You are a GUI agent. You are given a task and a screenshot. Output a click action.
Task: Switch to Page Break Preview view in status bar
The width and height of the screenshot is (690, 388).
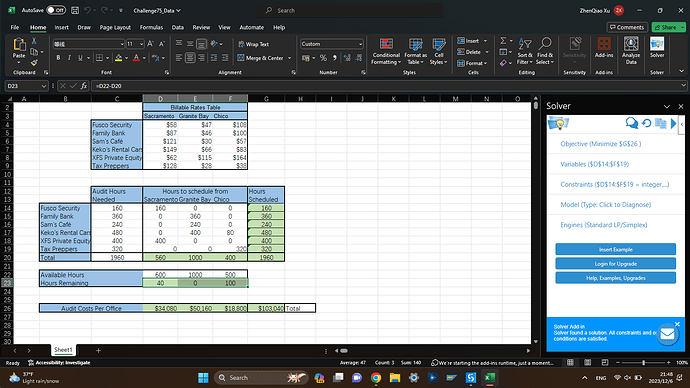tap(605, 362)
